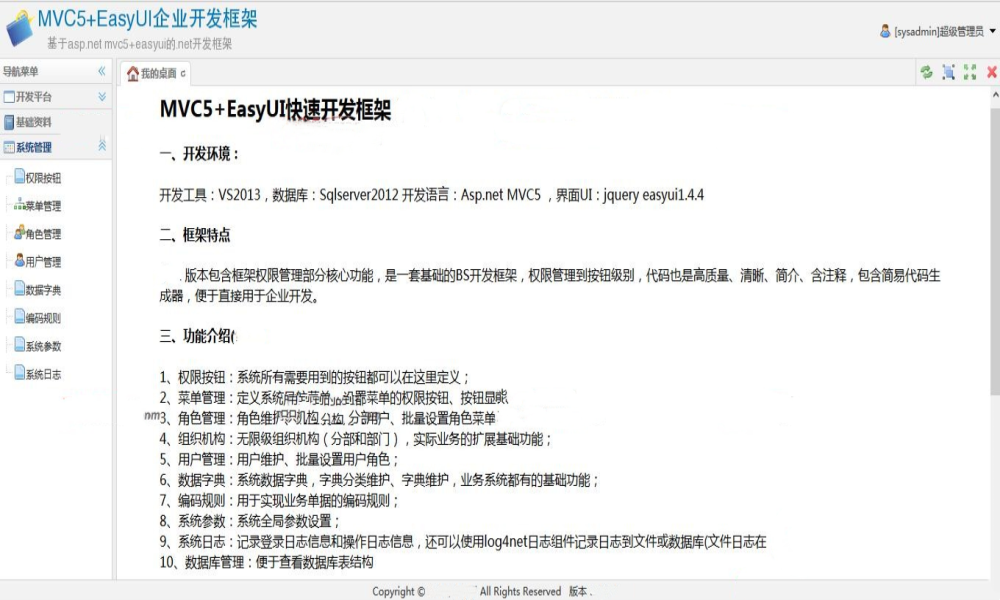Expand the 开发平台 accordion section
This screenshot has width=1000, height=600.
101,97
